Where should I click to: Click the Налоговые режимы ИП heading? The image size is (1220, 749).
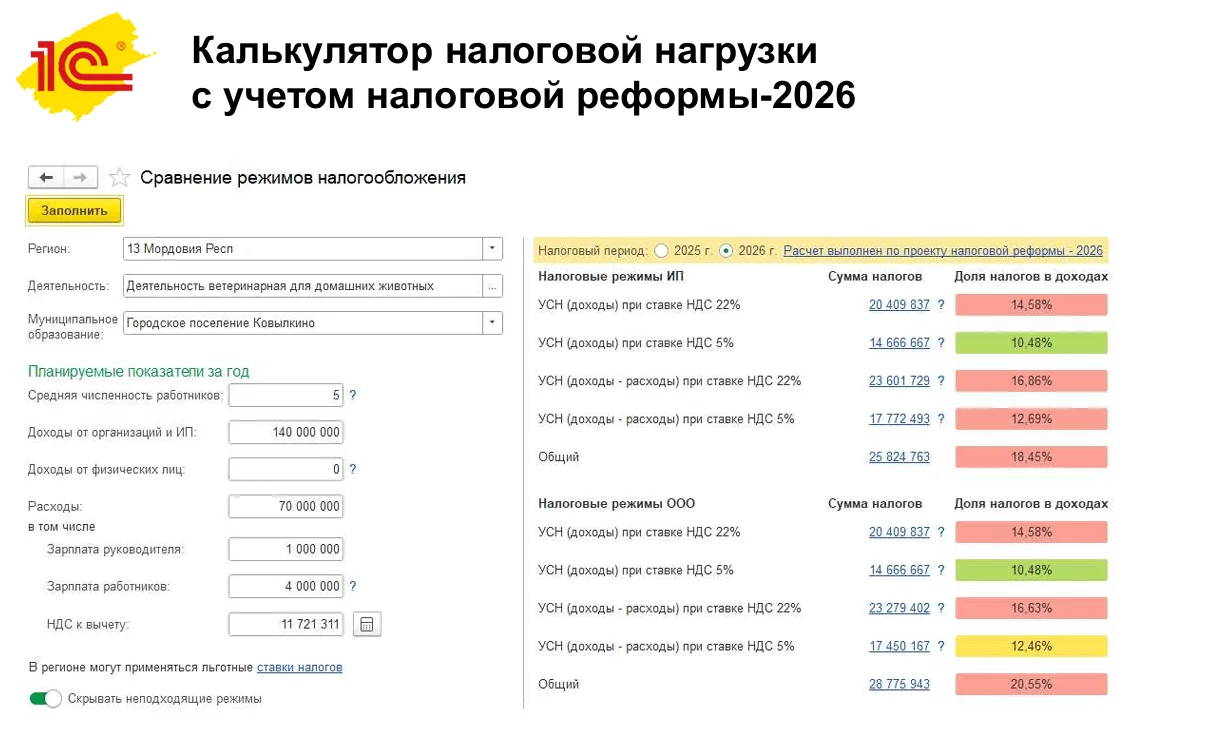point(611,276)
